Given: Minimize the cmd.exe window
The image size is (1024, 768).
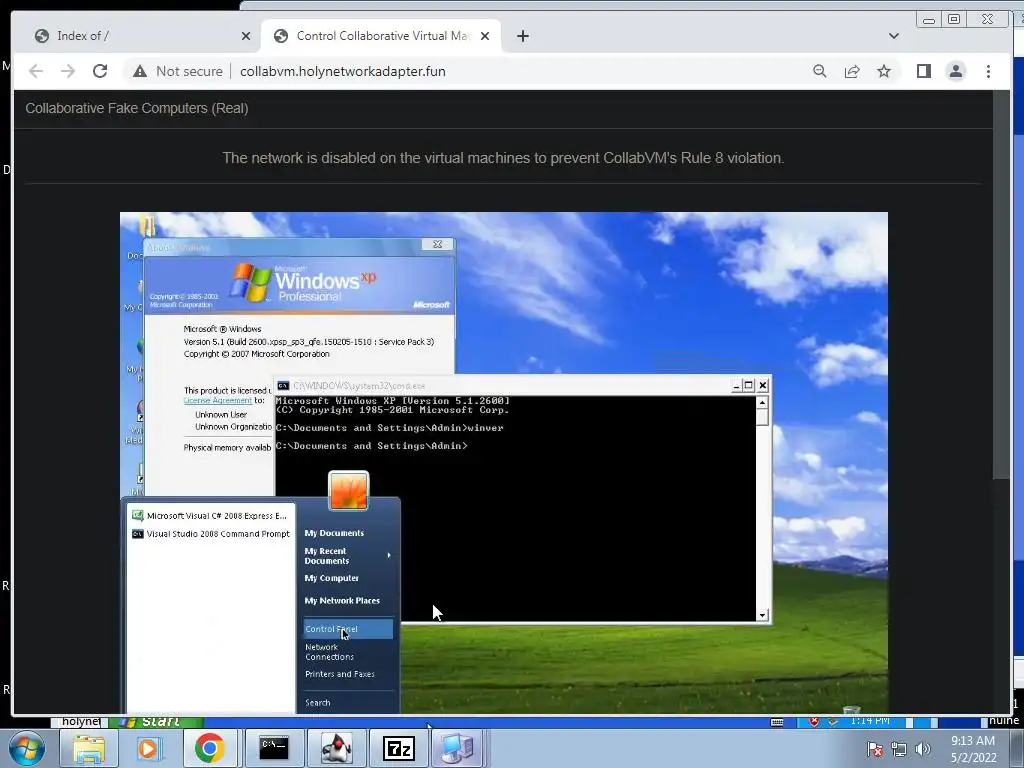Looking at the screenshot, I should pyautogui.click(x=736, y=386).
